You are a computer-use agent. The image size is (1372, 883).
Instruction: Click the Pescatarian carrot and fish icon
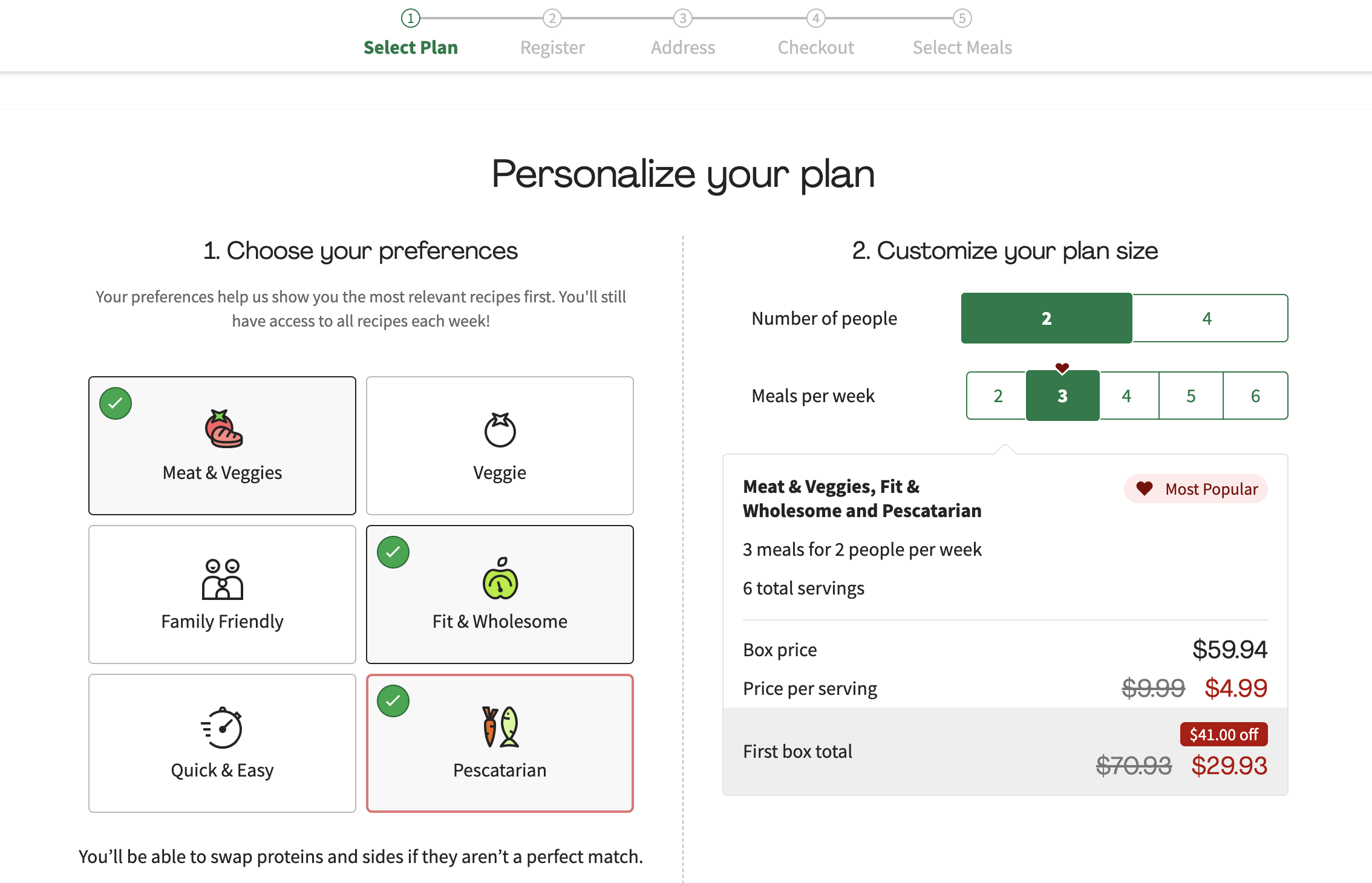(500, 727)
